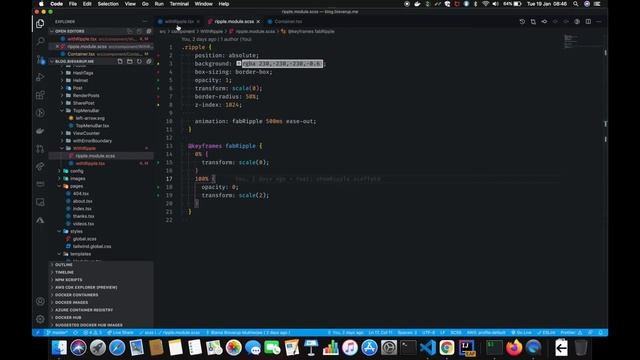Click Split Editor icon in the editor toolbar
The width and height of the screenshot is (640, 360).
pyautogui.click(x=588, y=22)
